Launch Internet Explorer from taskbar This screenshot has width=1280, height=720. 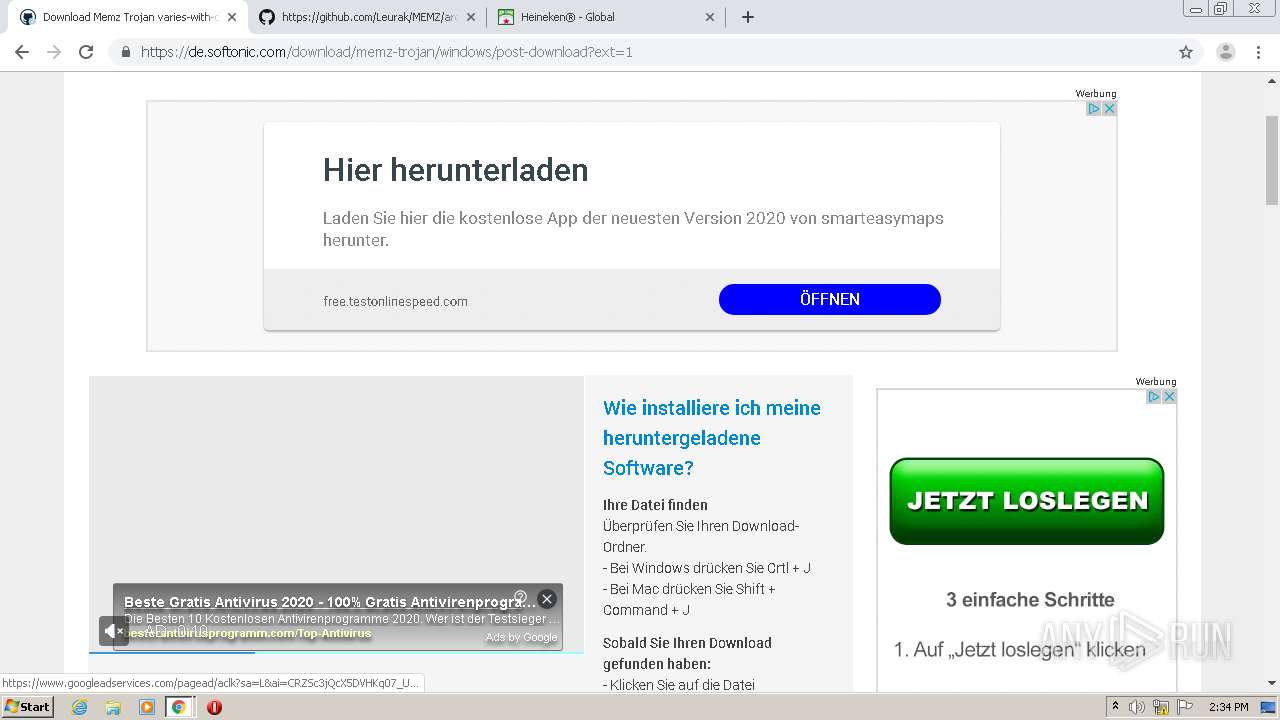[x=79, y=707]
